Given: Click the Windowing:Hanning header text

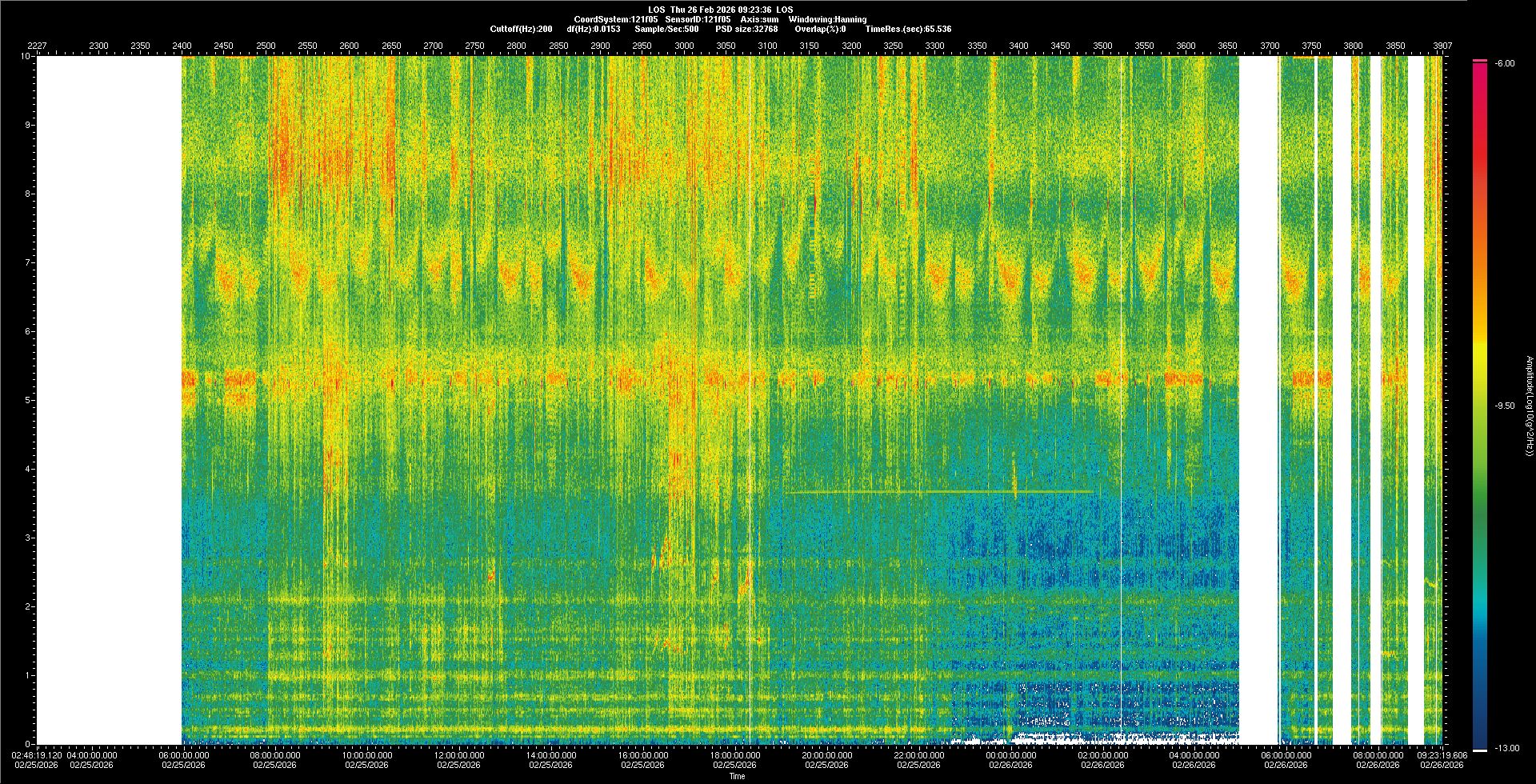Looking at the screenshot, I should (827, 19).
